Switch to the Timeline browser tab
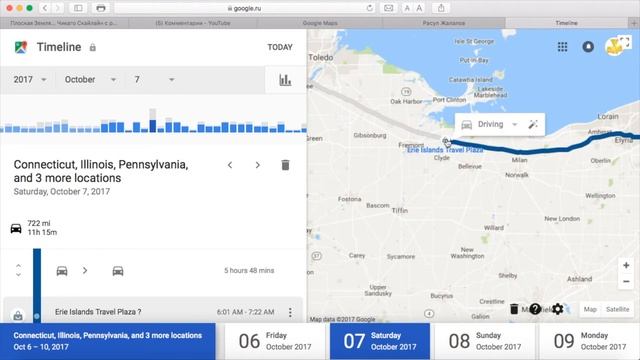Viewport: 640px width, 360px height. 567,23
